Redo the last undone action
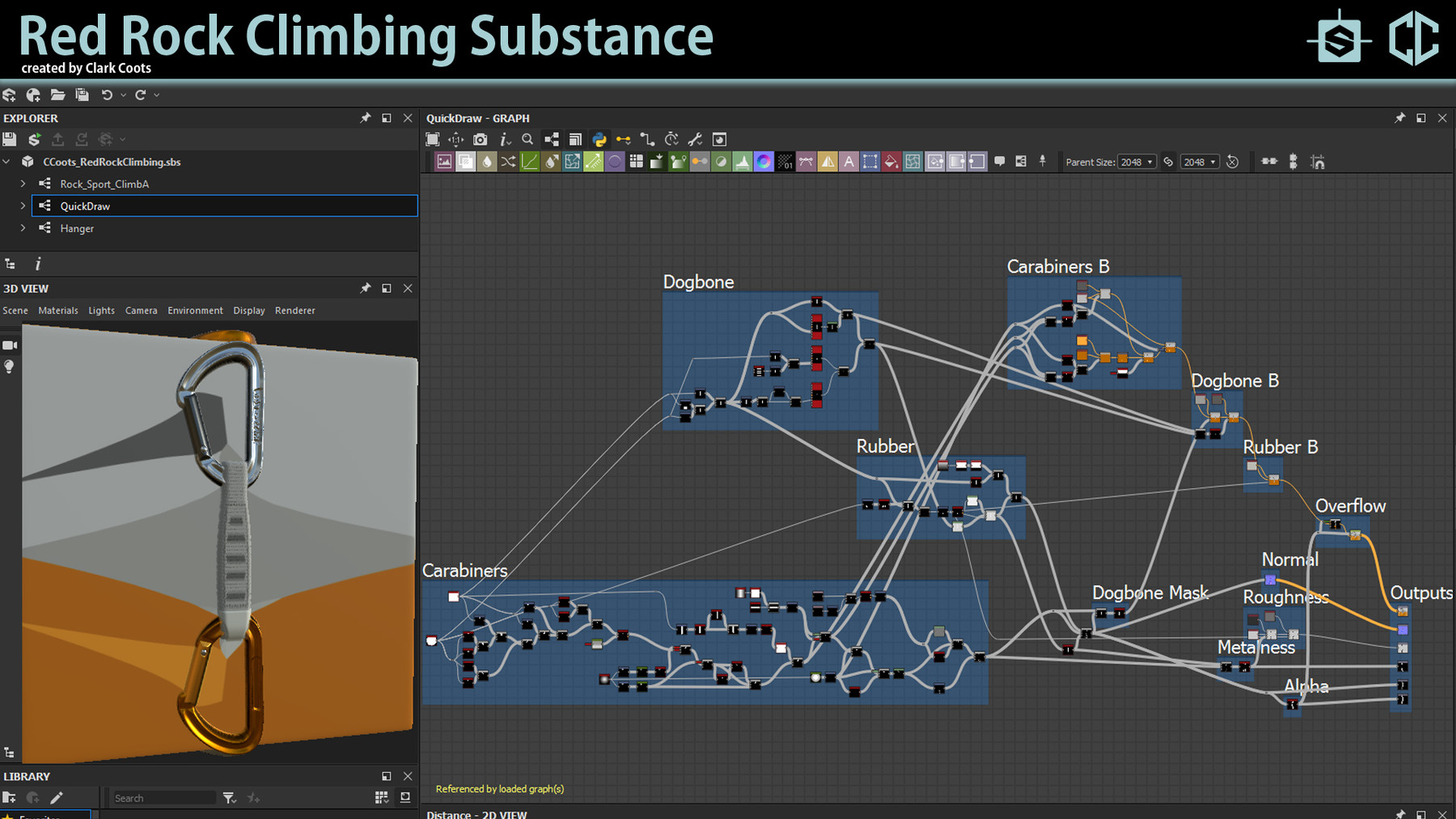 click(x=141, y=95)
